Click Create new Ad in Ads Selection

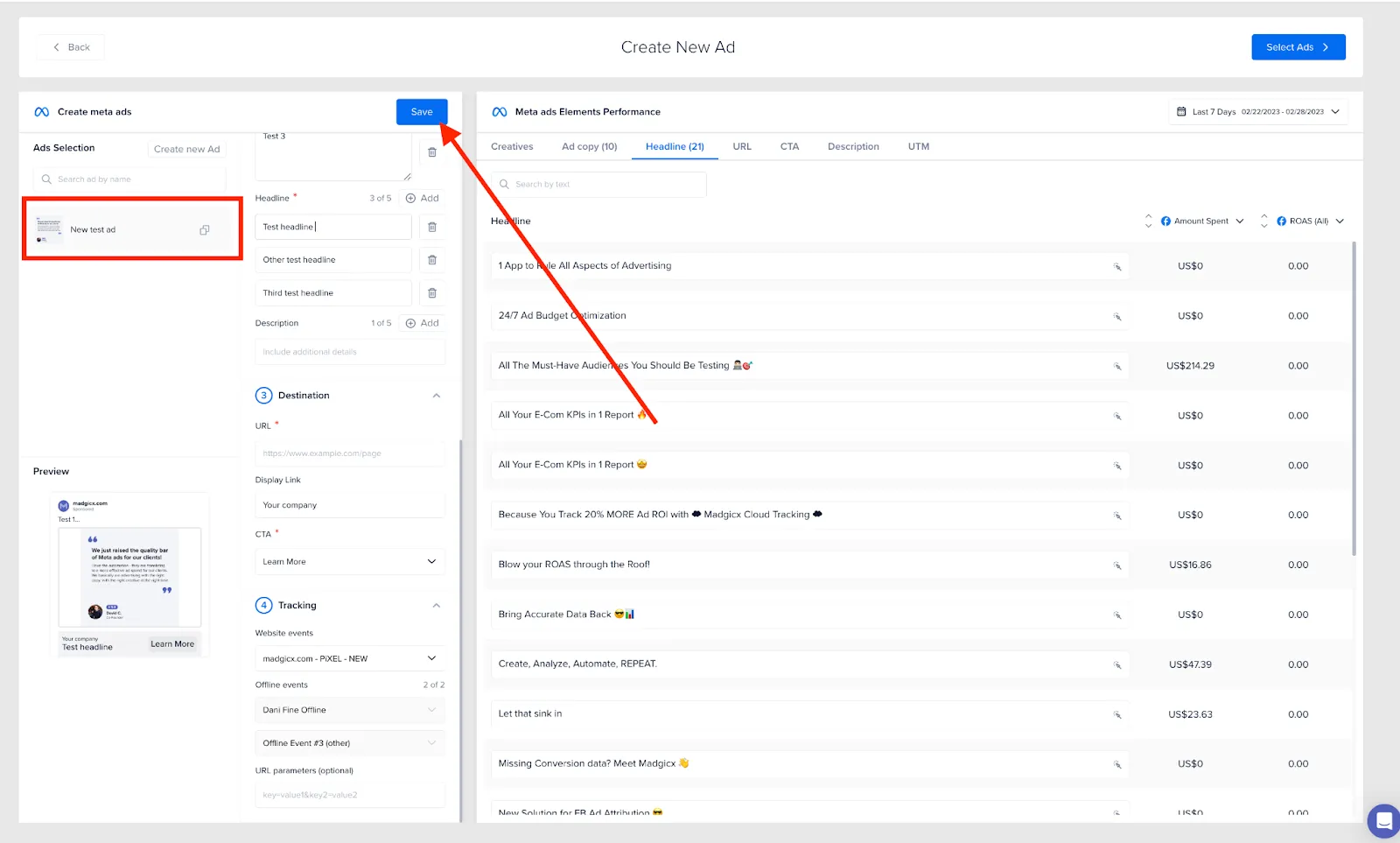[186, 149]
